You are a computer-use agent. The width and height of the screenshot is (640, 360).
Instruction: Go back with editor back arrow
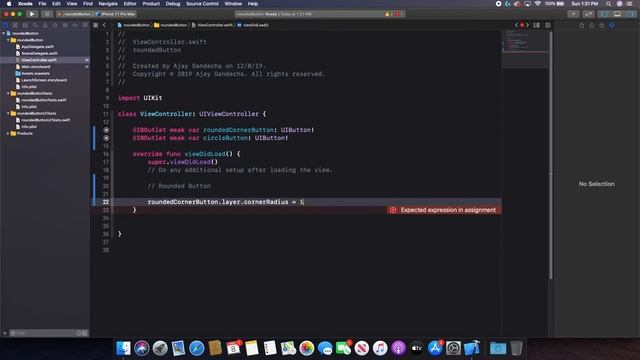pyautogui.click(x=104, y=25)
